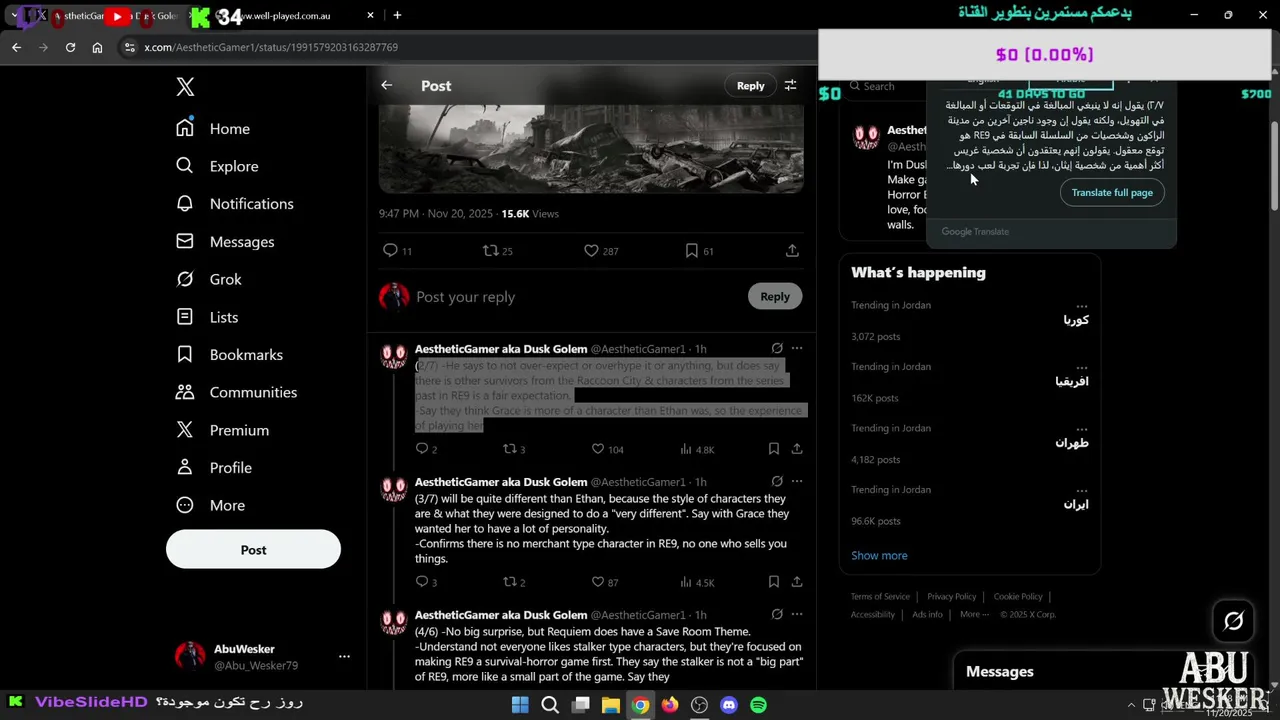Screen dimensions: 1280x720
Task: Open the Bookmarks page icon
Action: point(185,354)
